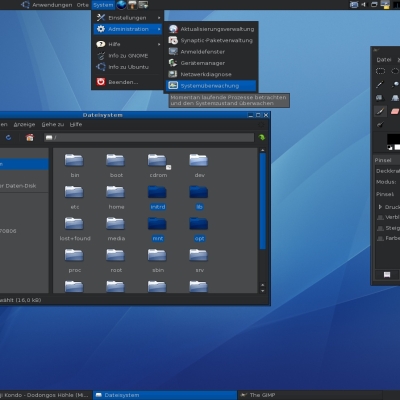The height and width of the screenshot is (400, 400).
Task: Expand the Einstellungen submenu
Action: [x=128, y=18]
